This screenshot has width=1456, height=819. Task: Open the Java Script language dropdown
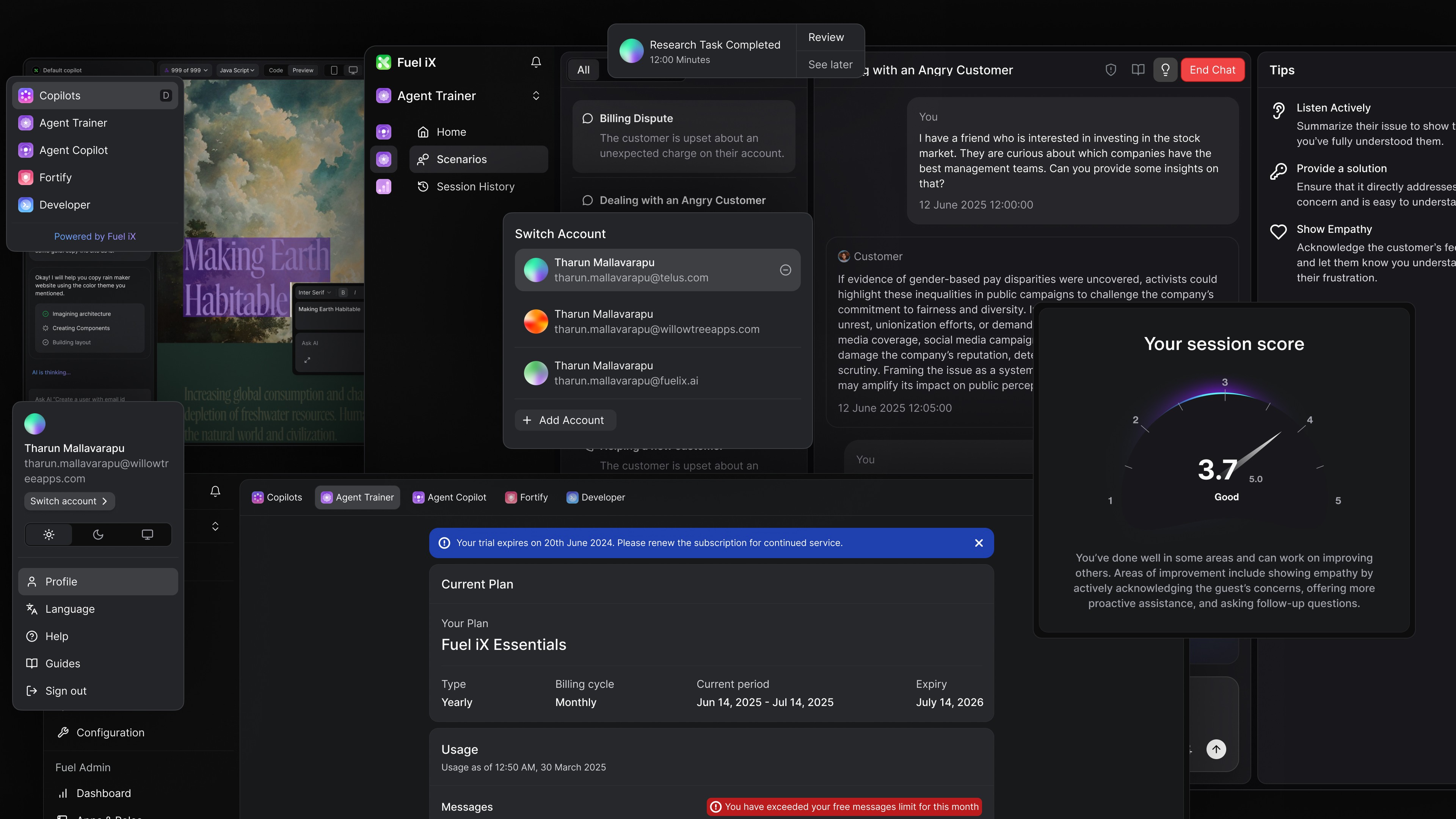tap(236, 69)
